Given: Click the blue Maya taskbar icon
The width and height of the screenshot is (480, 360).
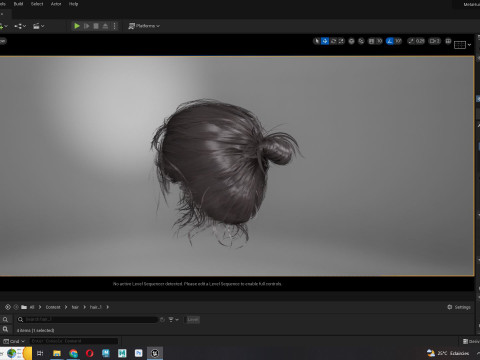Looking at the screenshot, I should [106, 353].
